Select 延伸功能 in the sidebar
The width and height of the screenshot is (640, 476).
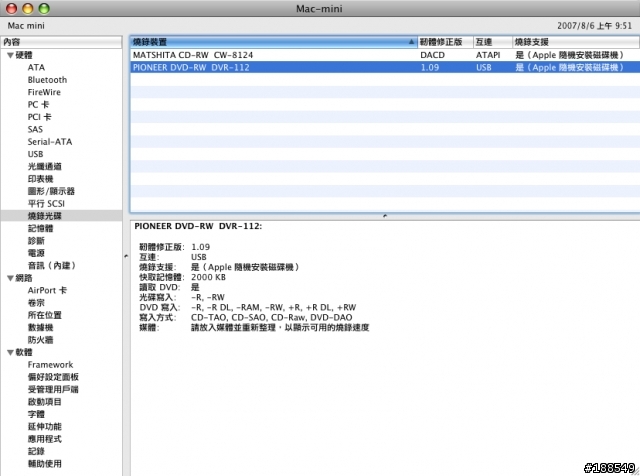(x=44, y=427)
